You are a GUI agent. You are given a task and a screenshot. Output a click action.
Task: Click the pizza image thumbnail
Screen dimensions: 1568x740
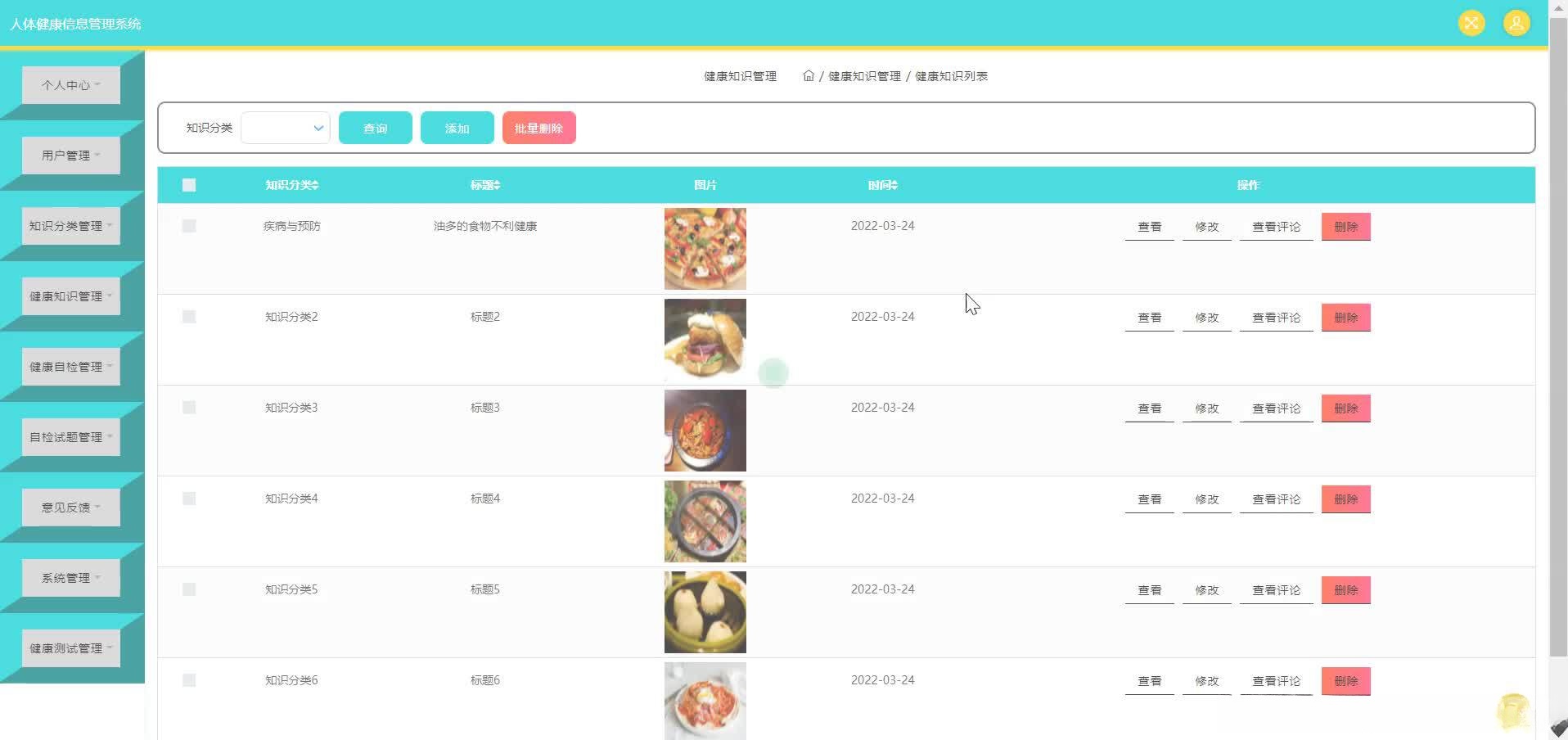point(705,248)
